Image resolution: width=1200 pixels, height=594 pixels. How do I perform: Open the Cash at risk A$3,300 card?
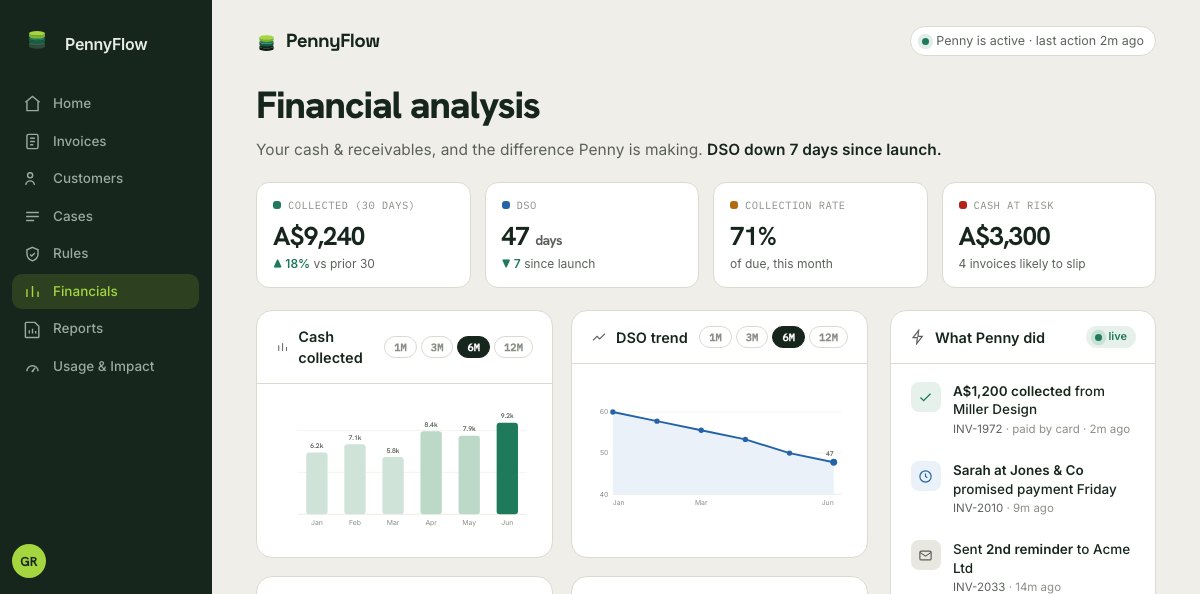1049,235
